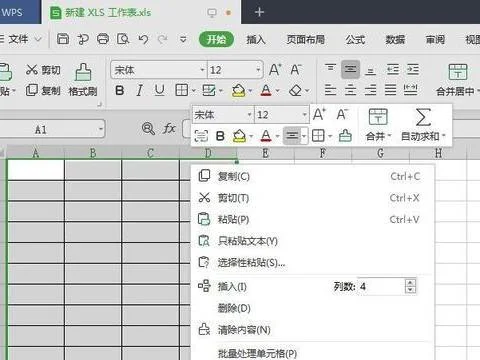Choose 选择性粘贴(S)... from context menu

pos(313,263)
